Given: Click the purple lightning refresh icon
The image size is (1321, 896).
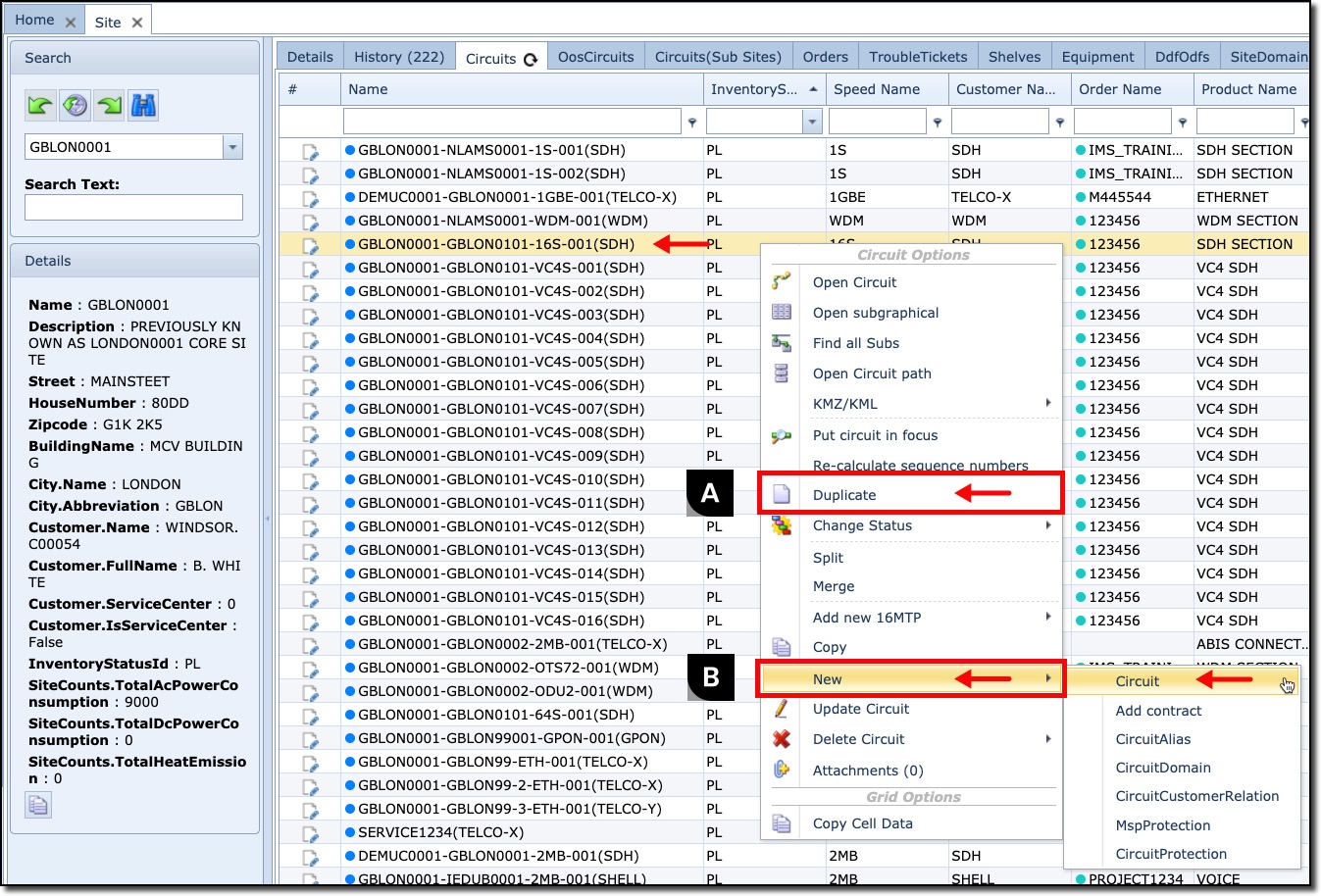Looking at the screenshot, I should click(76, 105).
